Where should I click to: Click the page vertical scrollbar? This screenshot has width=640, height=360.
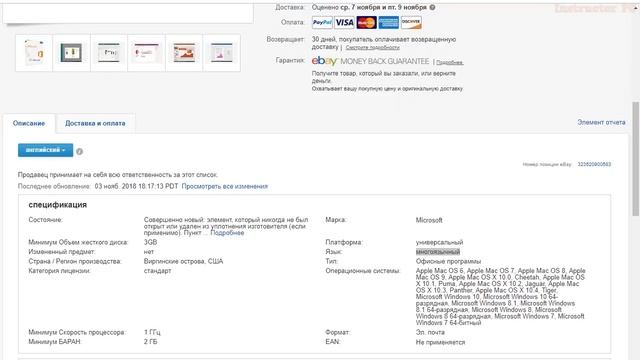tap(636, 159)
